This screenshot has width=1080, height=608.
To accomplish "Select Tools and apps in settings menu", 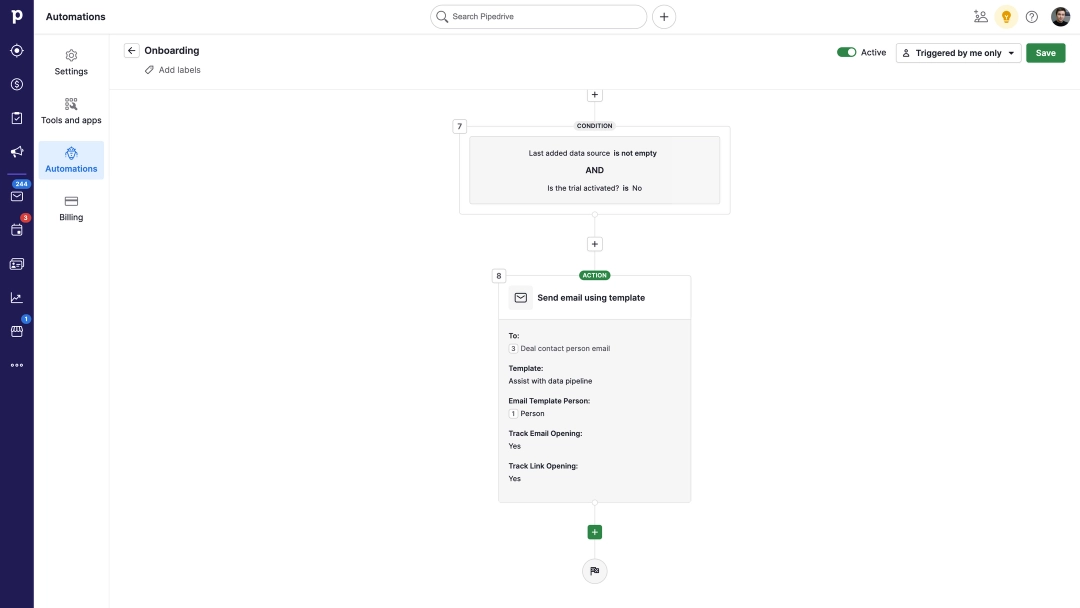I will (x=71, y=111).
